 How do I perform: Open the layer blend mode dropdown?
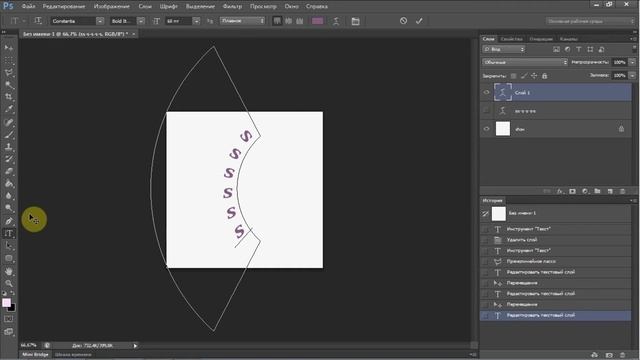tap(525, 62)
